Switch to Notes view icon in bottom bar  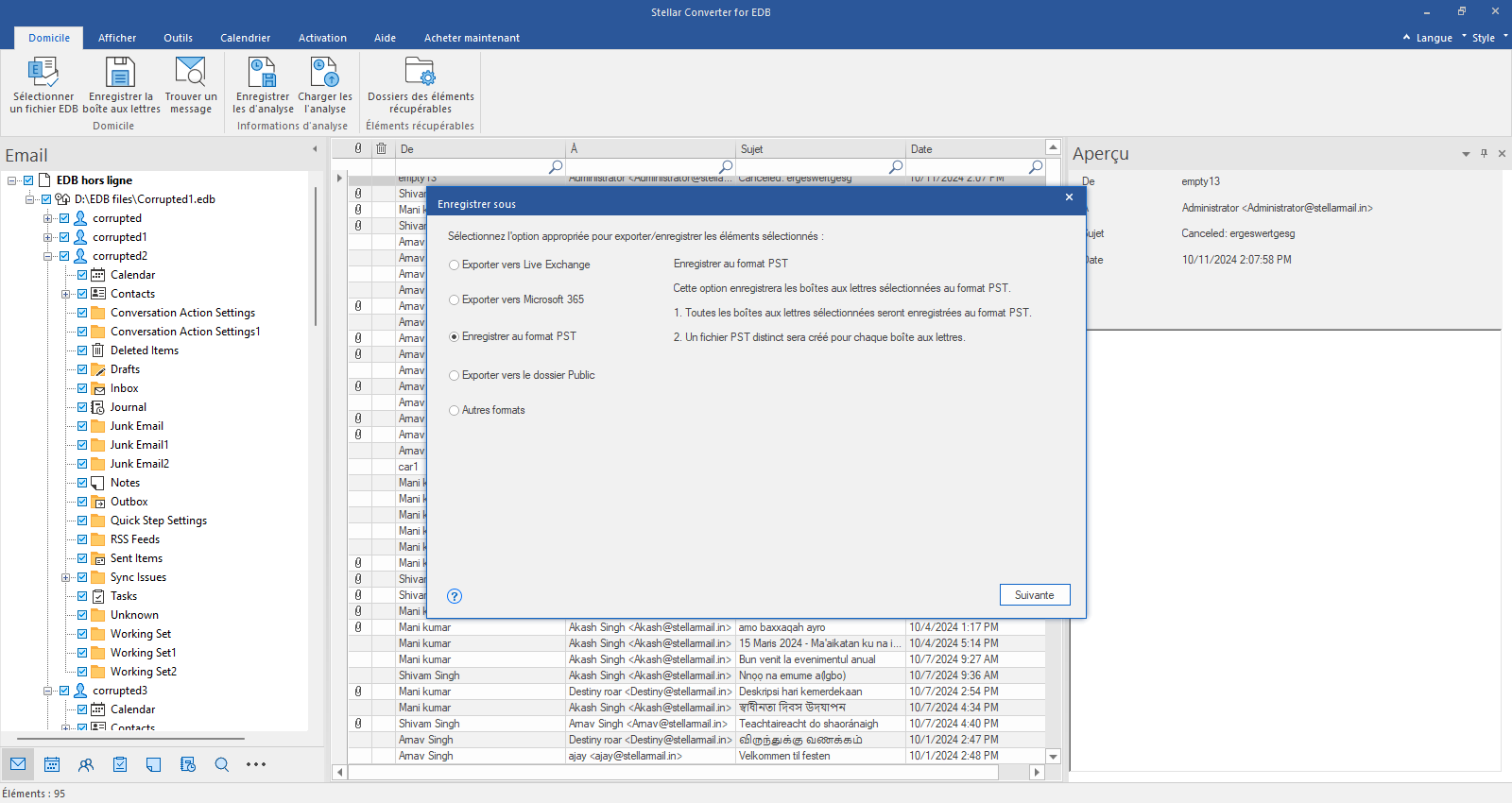tap(154, 764)
